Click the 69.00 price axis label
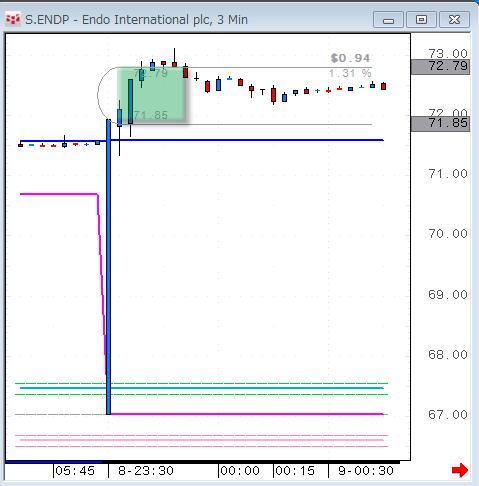 click(448, 295)
